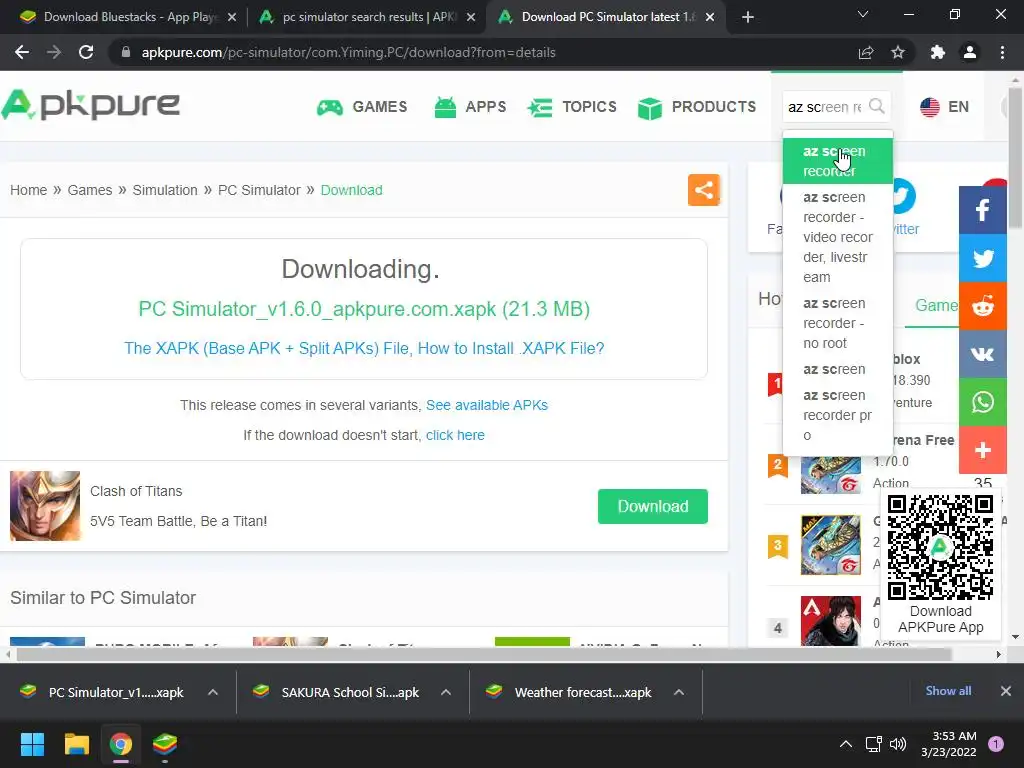1024x768 pixels.
Task: Click the 'click here' download link
Action: click(x=455, y=435)
